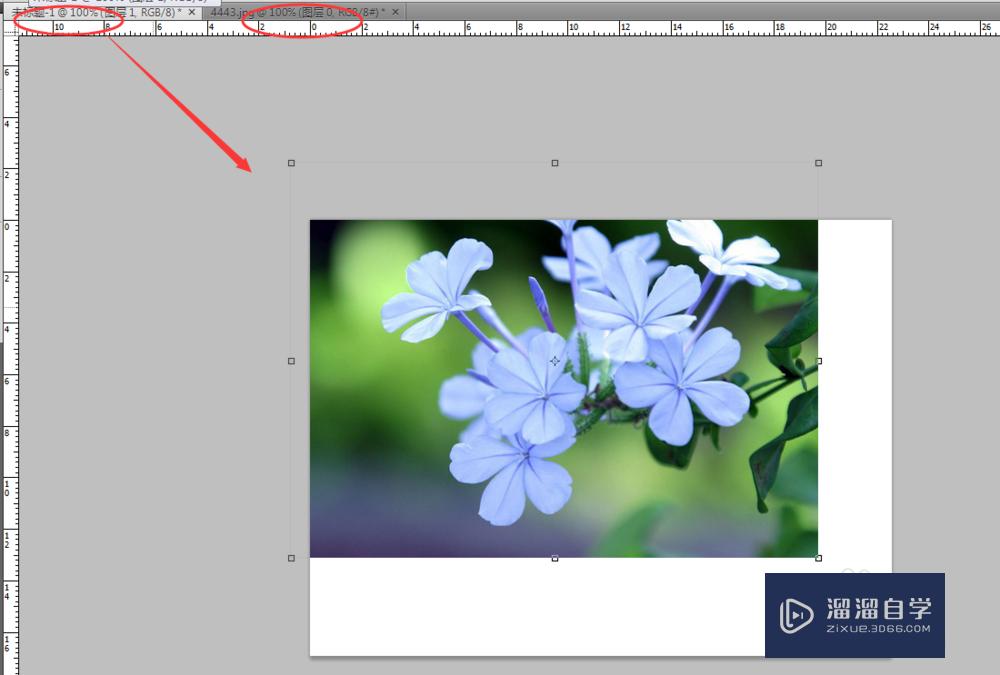
Task: Click the bottom-left transform corner handle
Action: pyautogui.click(x=291, y=558)
